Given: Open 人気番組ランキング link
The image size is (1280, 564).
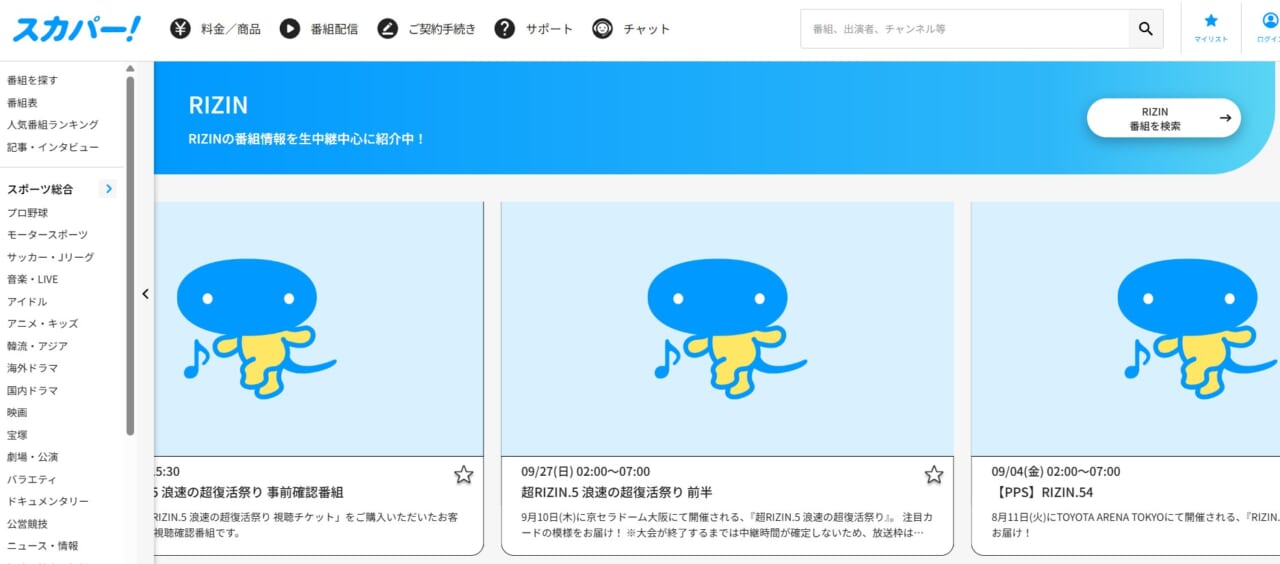Looking at the screenshot, I should click(x=53, y=124).
